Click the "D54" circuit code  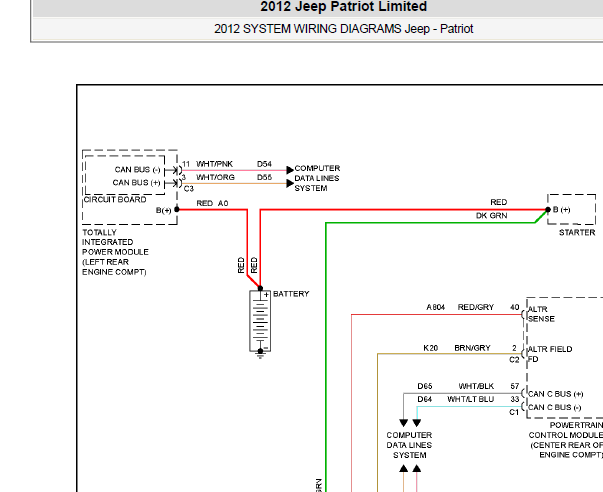[264, 164]
